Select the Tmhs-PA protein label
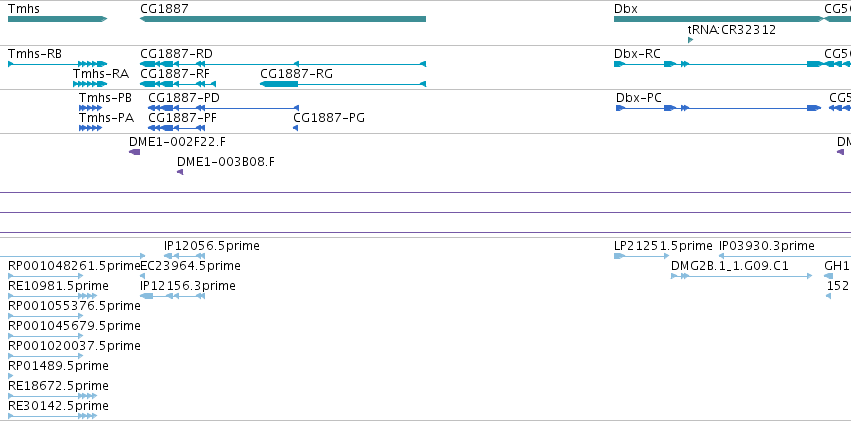This screenshot has width=851, height=421. 106,118
